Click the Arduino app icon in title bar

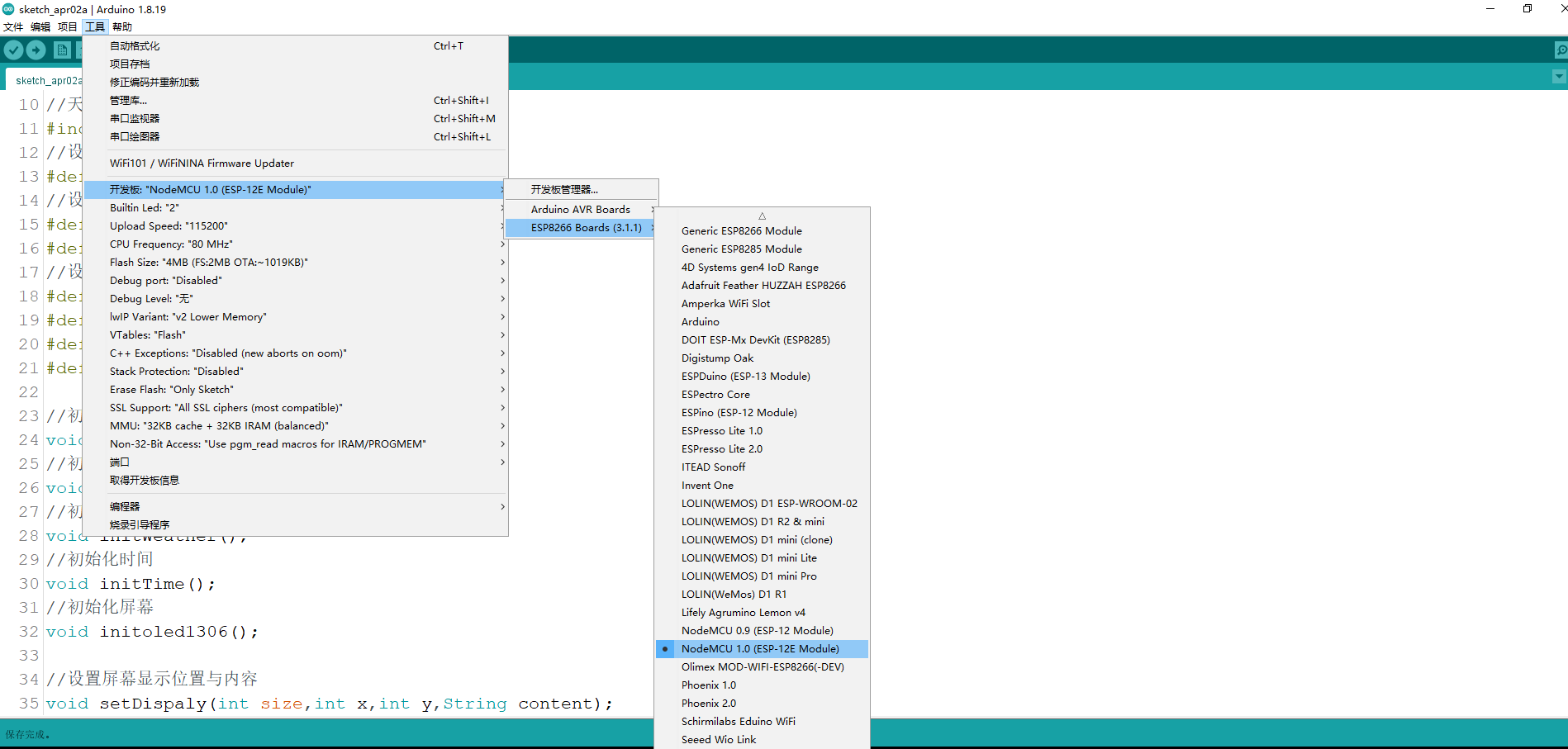8,9
